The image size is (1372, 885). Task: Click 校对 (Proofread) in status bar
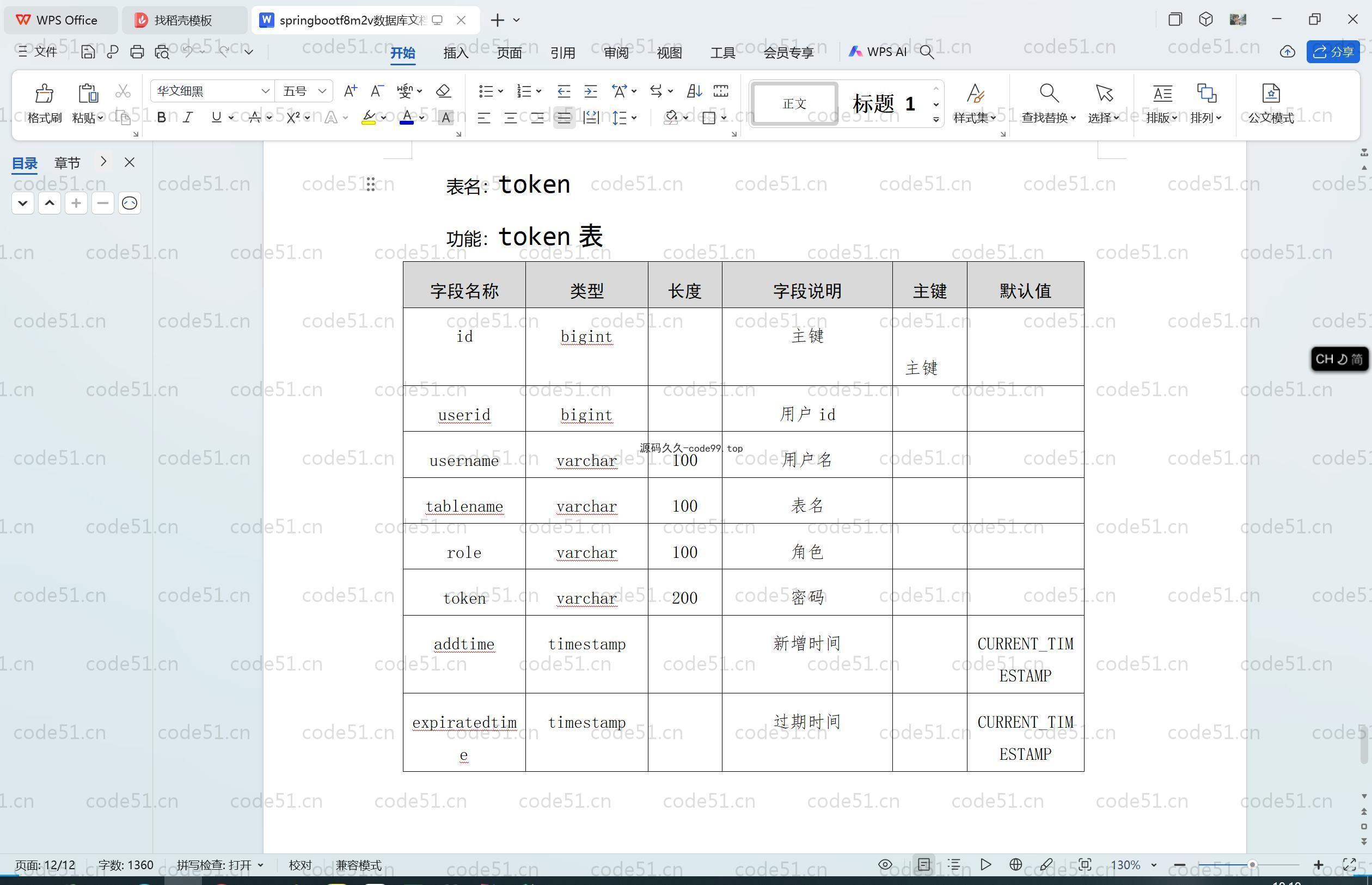300,865
